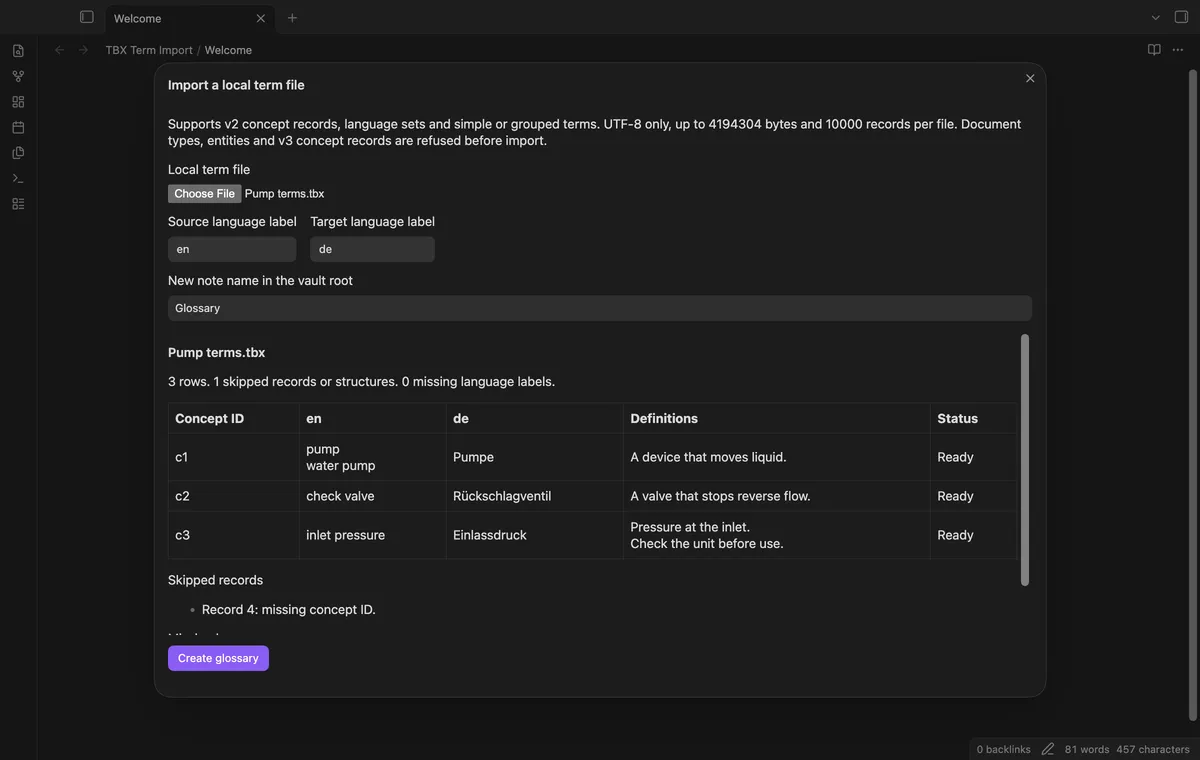Image resolution: width=1200 pixels, height=760 pixels.
Task: Create new canvas from the ribbon
Action: coord(18,102)
